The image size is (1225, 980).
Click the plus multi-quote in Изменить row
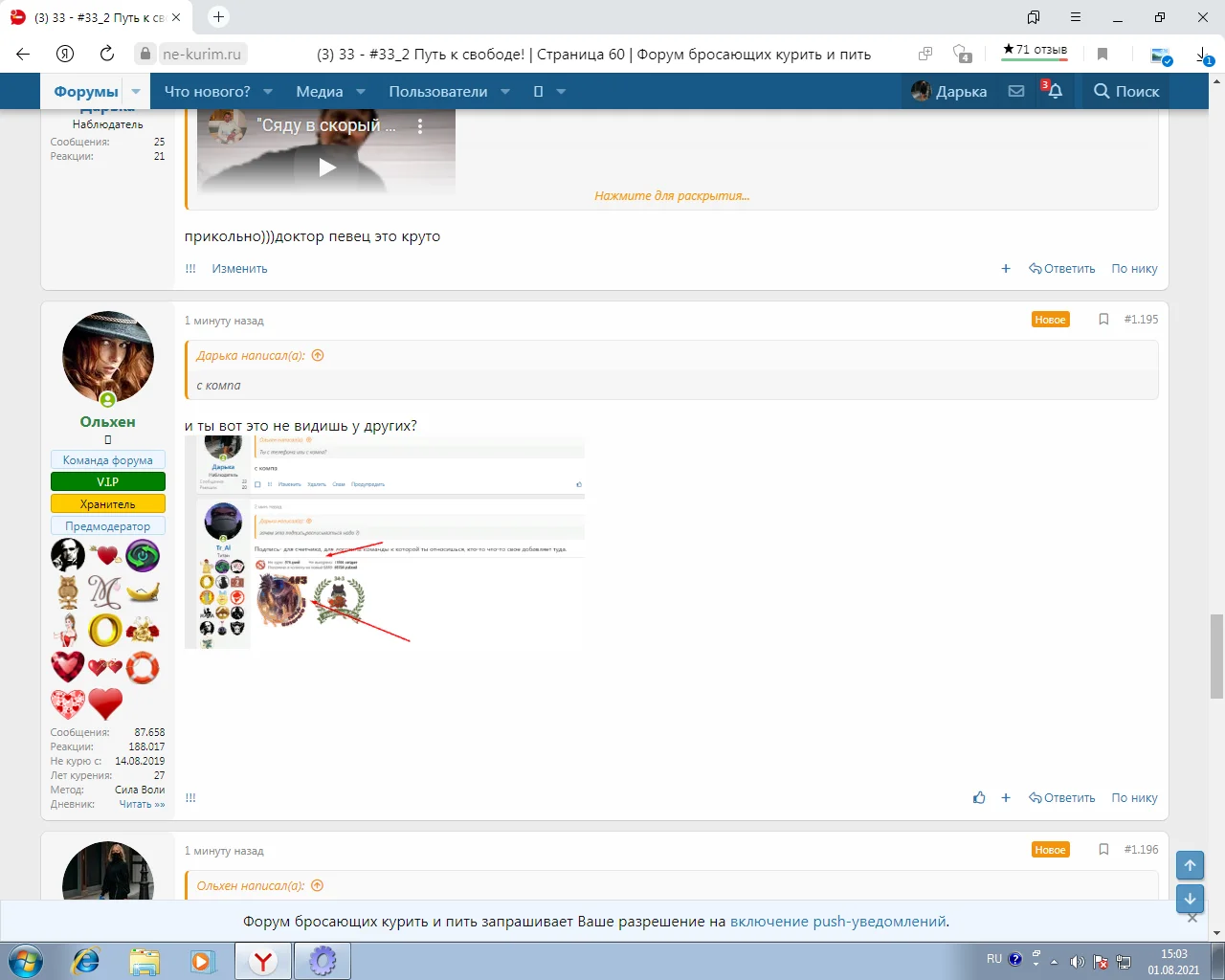point(1006,269)
